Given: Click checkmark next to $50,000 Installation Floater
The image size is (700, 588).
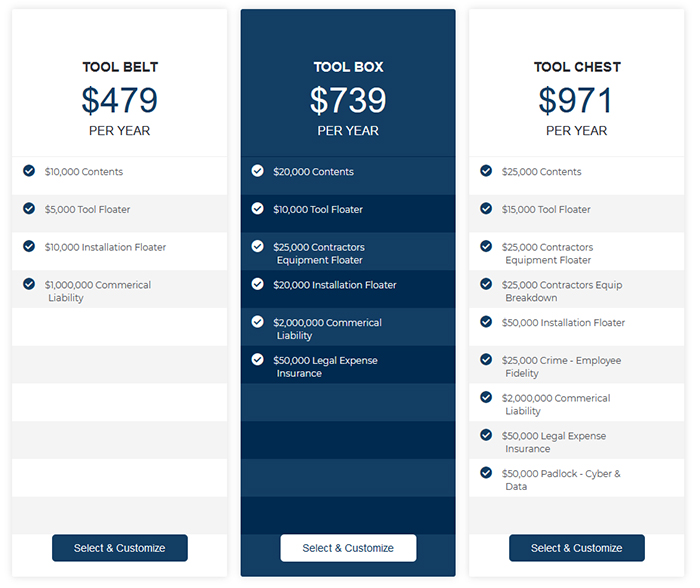Looking at the screenshot, I should (486, 322).
